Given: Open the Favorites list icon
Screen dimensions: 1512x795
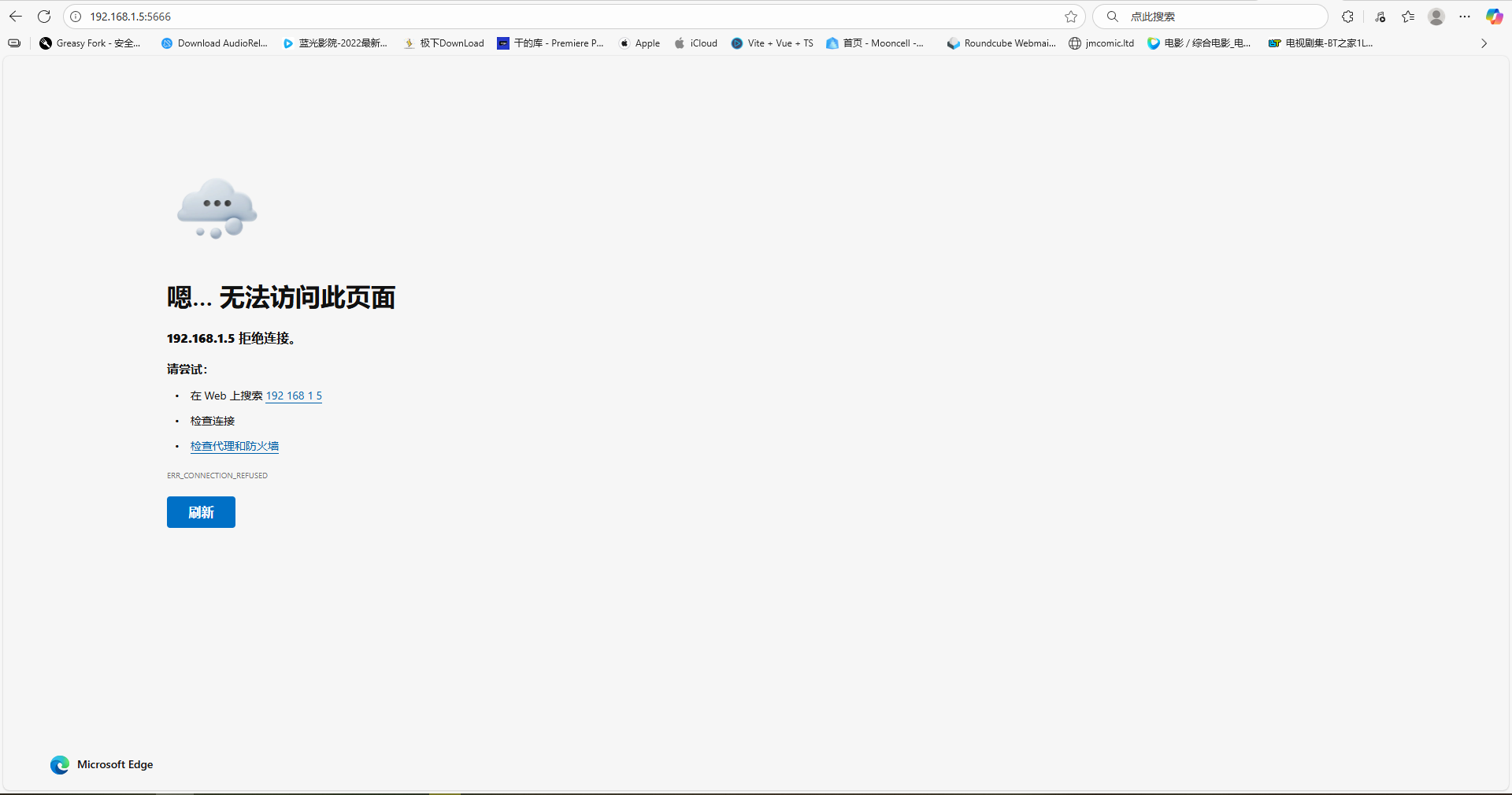Looking at the screenshot, I should point(1409,17).
